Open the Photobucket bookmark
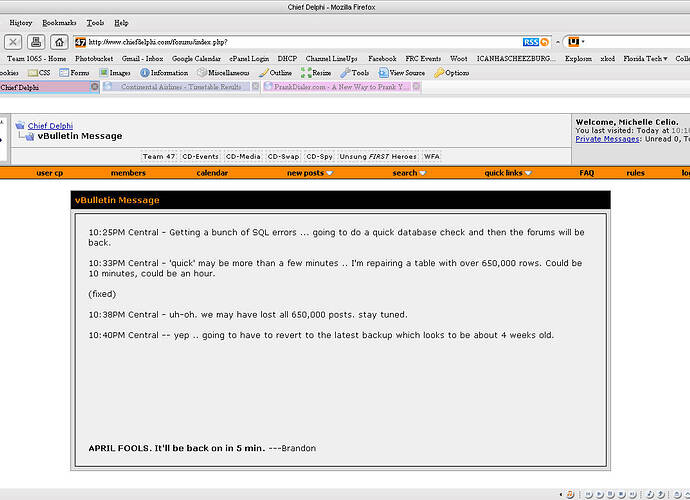The width and height of the screenshot is (690, 500). pyautogui.click(x=94, y=59)
